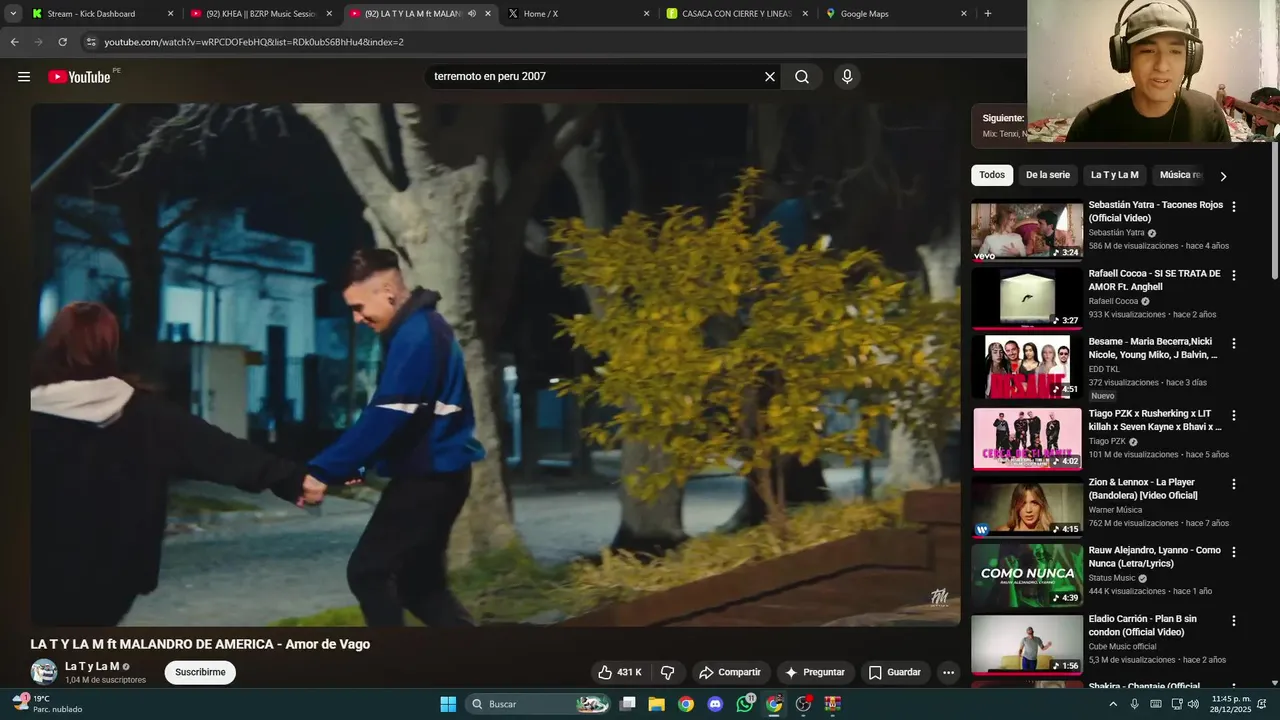Start voice search with the microphone icon
Screen dimensions: 1280x720
pos(847,77)
